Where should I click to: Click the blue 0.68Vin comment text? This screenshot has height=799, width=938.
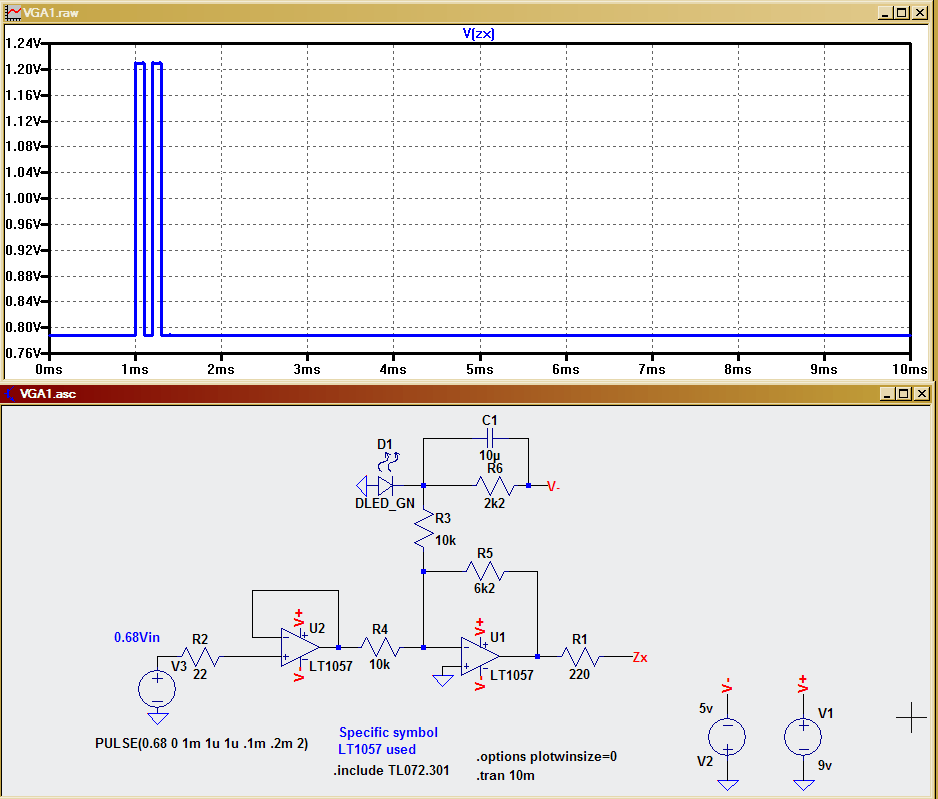click(x=137, y=638)
